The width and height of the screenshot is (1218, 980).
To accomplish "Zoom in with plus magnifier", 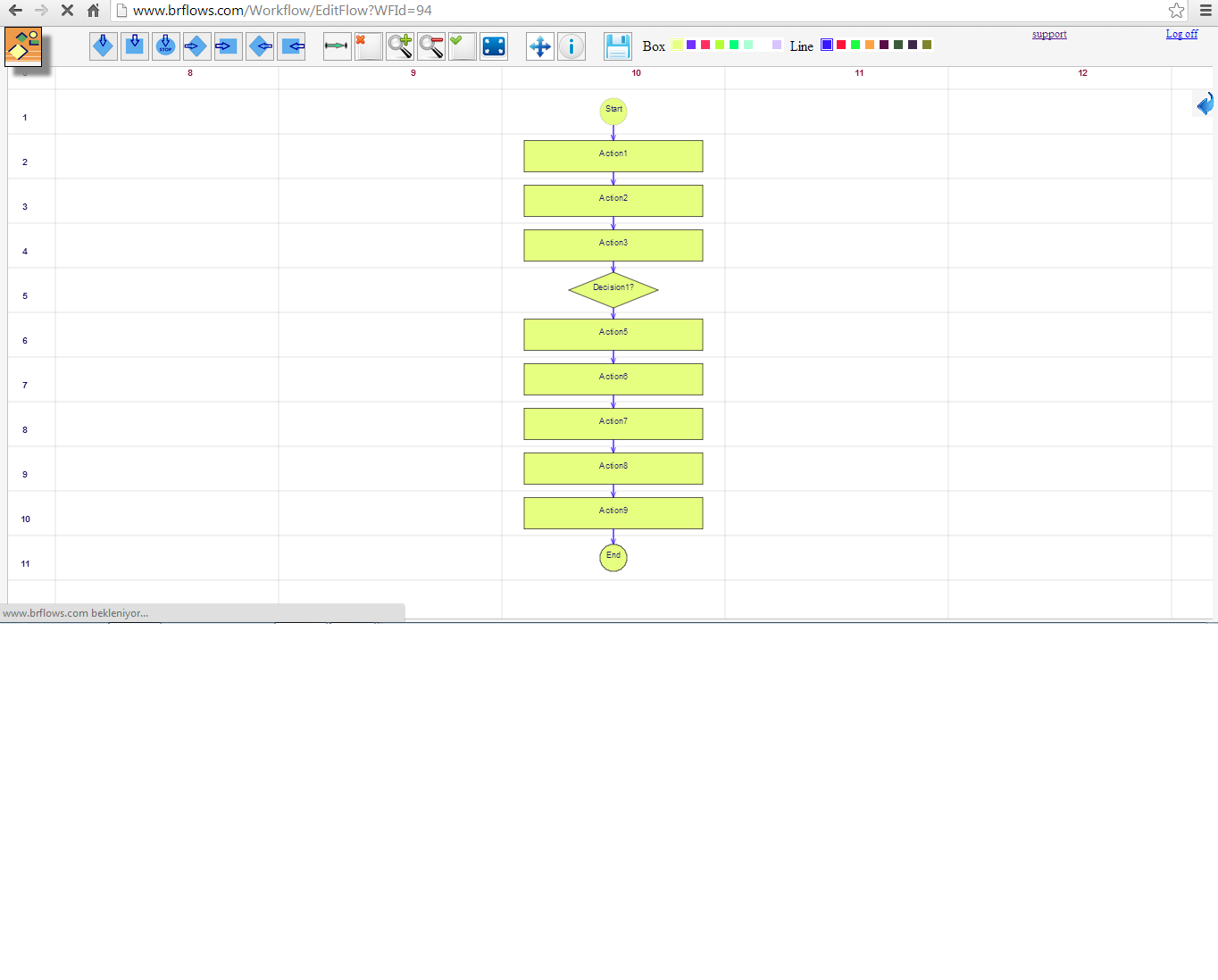I will click(x=399, y=46).
